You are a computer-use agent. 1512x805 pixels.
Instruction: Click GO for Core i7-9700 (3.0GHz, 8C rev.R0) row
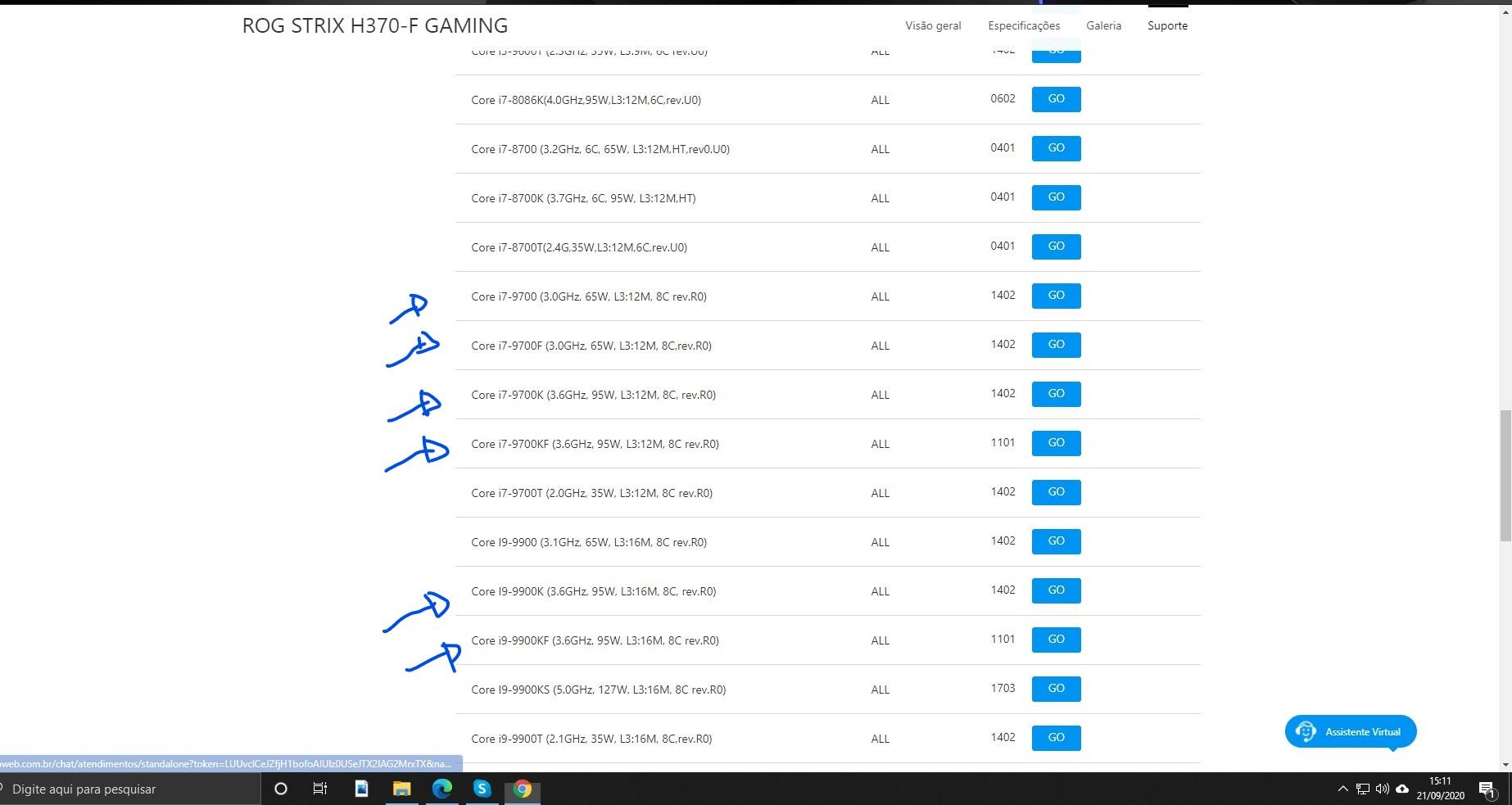[1056, 296]
